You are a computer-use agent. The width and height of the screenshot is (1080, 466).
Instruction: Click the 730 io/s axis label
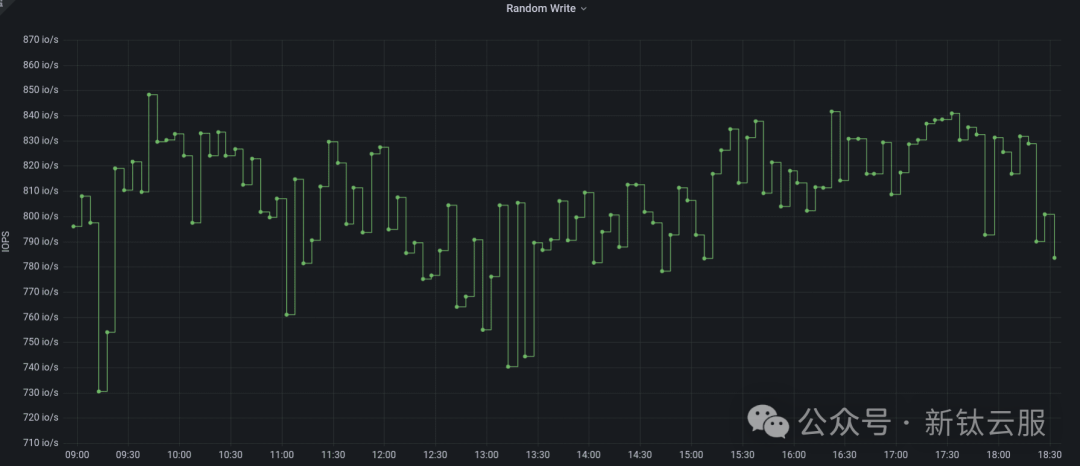[x=41, y=392]
